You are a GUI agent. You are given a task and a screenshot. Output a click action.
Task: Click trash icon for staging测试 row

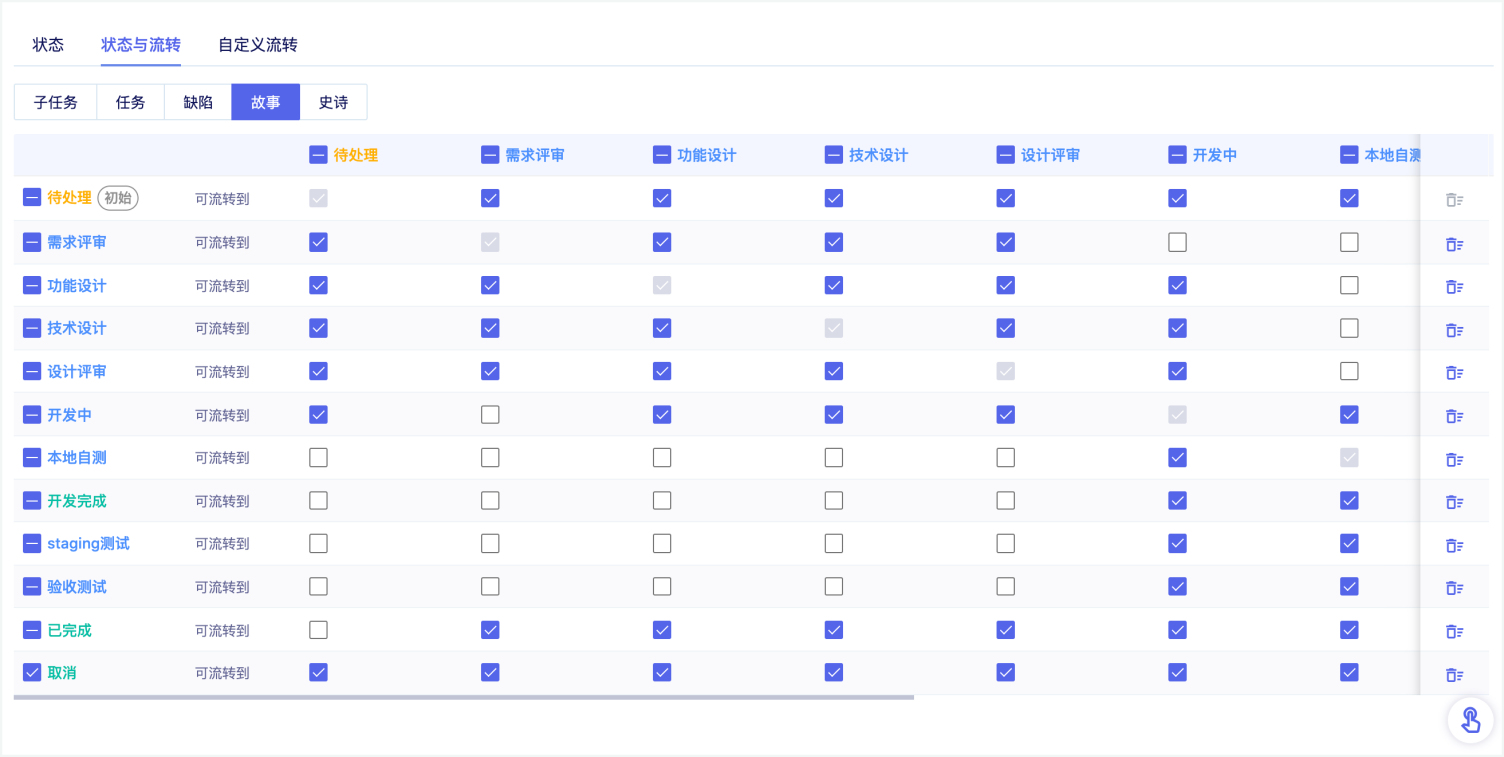tap(1454, 545)
